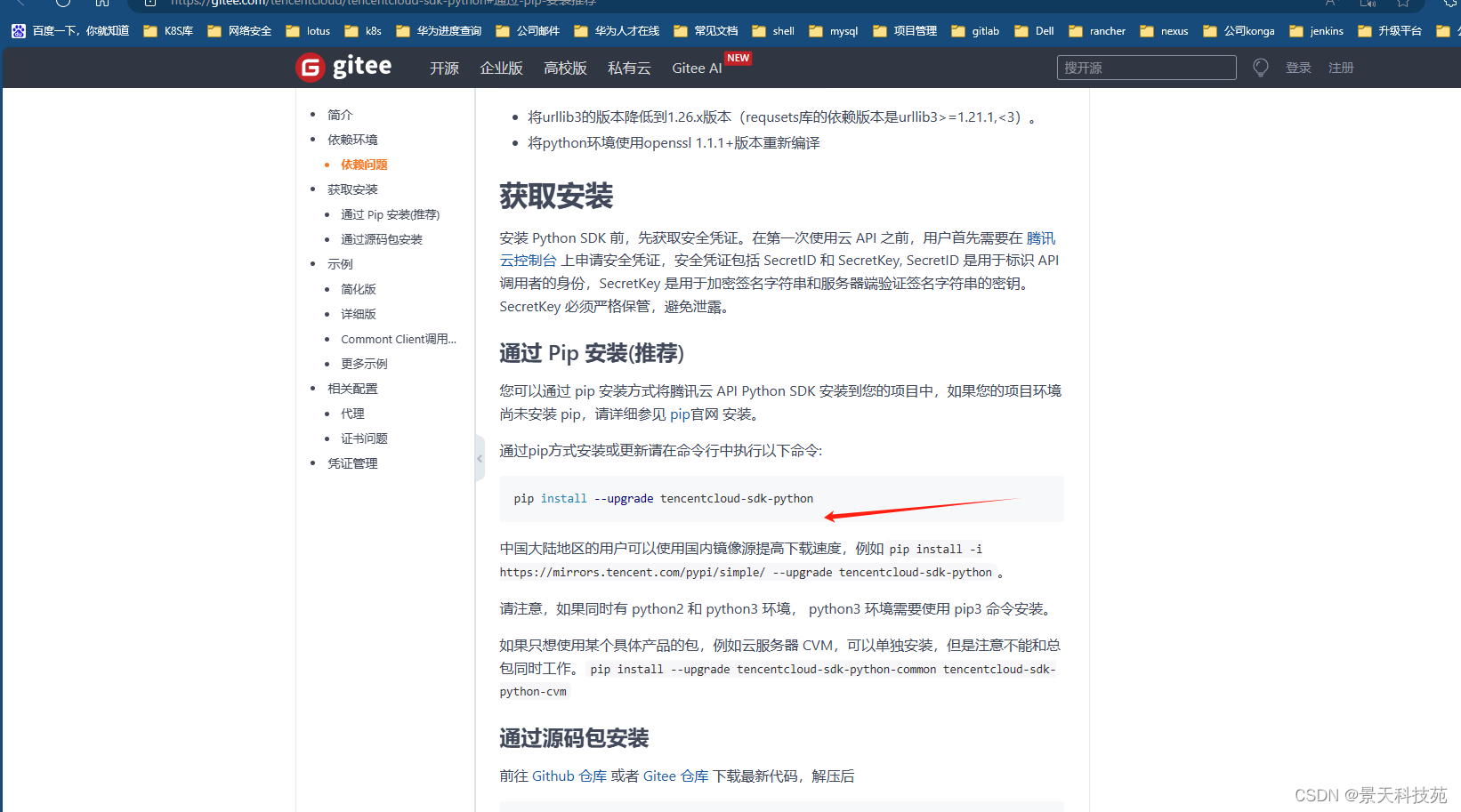Select 企业版 in the Gitee navigation

501,68
